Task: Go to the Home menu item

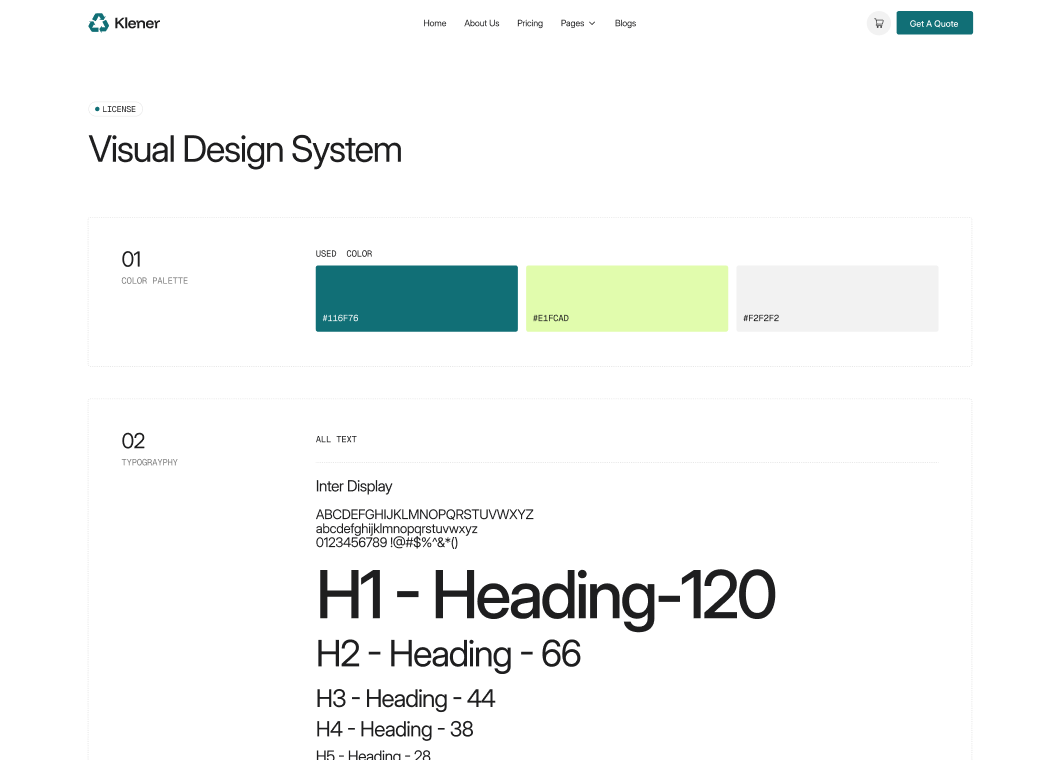Action: [434, 23]
